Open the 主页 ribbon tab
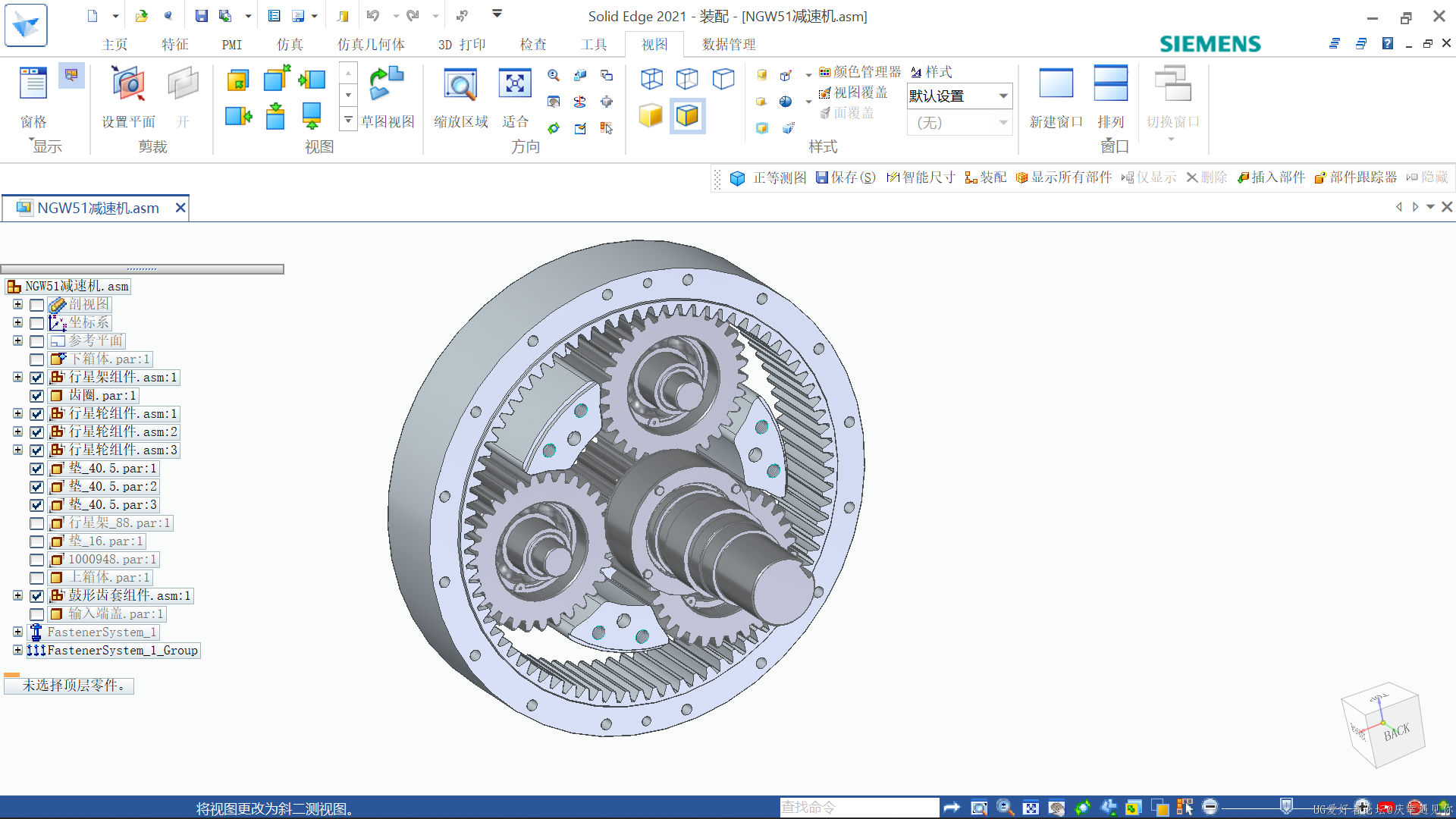Viewport: 1456px width, 819px height. point(115,44)
